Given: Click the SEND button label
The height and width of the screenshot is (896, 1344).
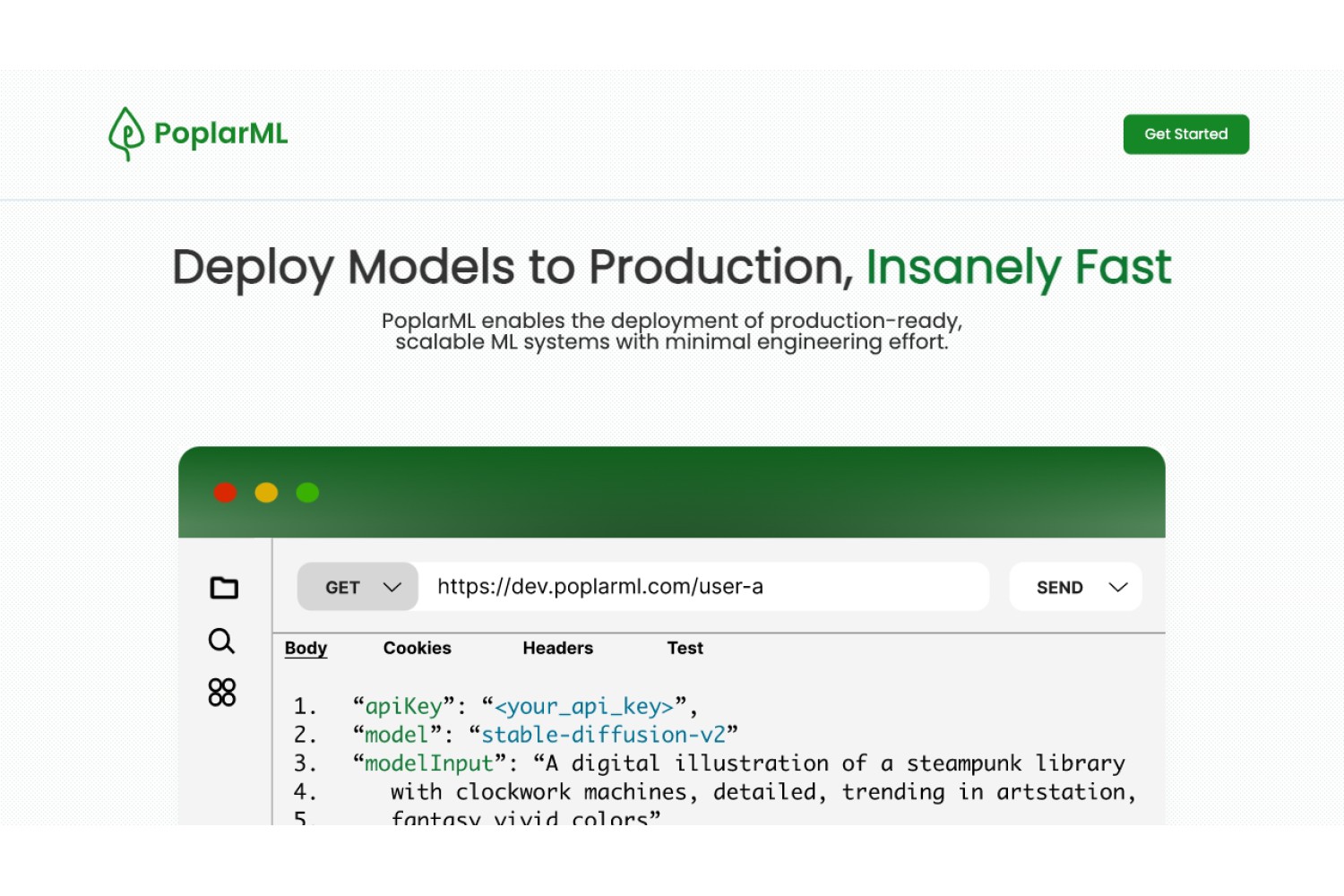Looking at the screenshot, I should (x=1060, y=588).
